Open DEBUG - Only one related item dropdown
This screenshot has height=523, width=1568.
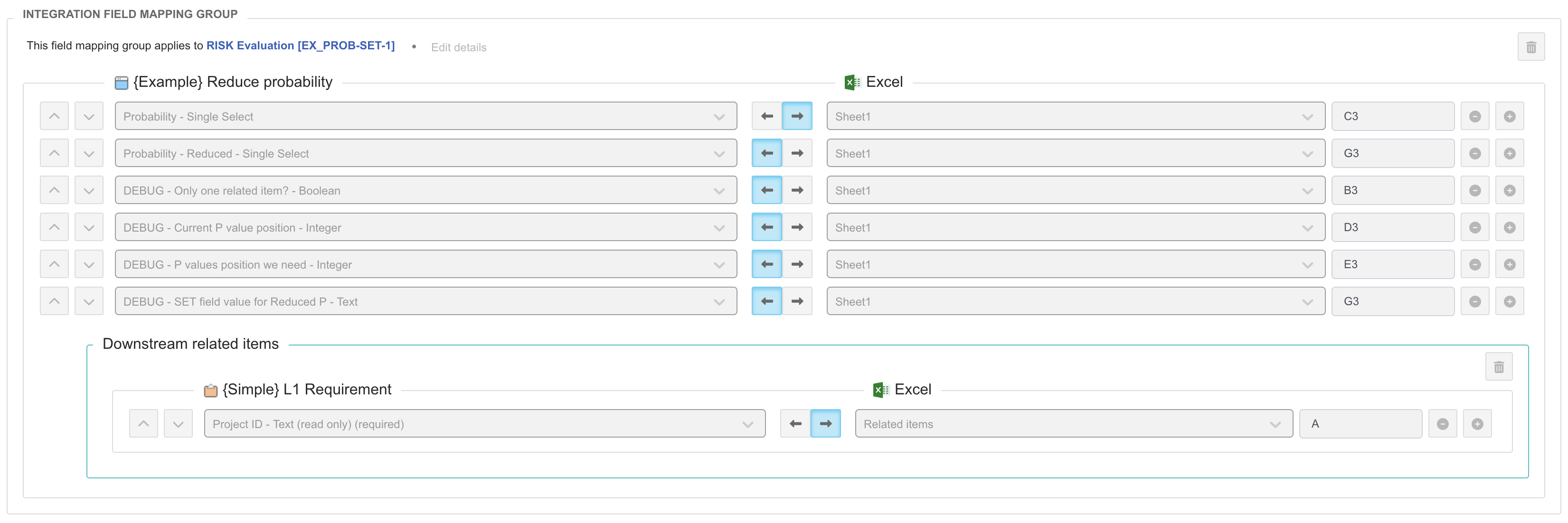pyautogui.click(x=426, y=190)
